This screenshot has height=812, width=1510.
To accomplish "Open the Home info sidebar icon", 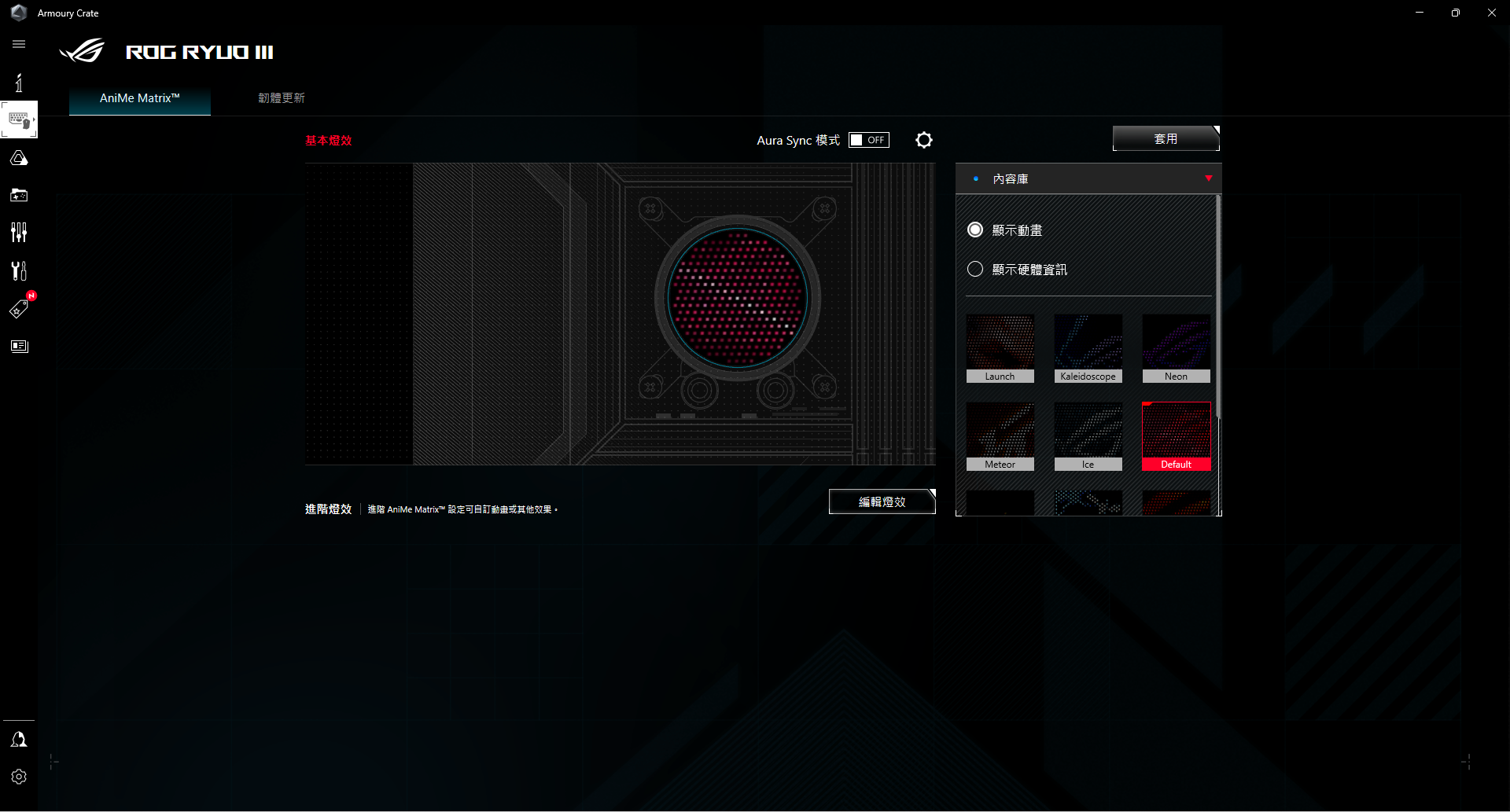I will 19,83.
